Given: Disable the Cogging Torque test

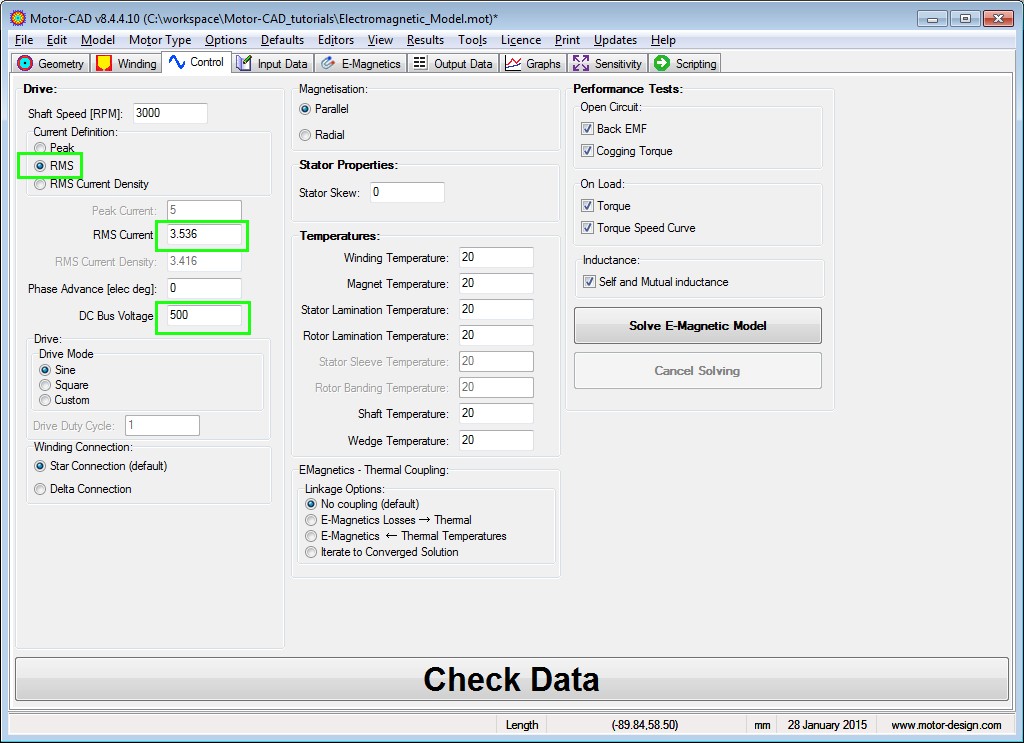Looking at the screenshot, I should [587, 152].
